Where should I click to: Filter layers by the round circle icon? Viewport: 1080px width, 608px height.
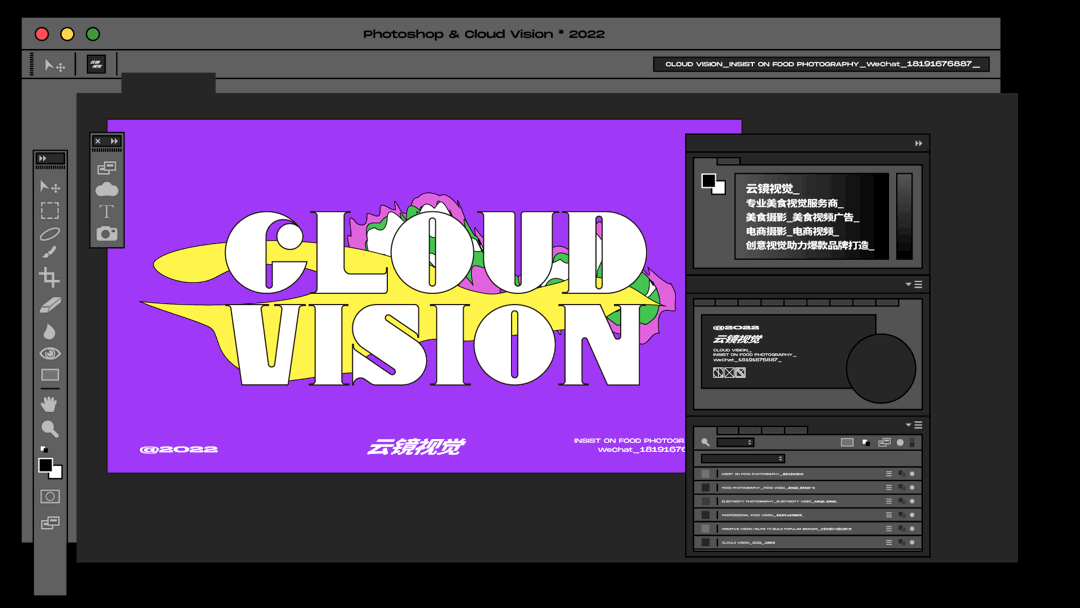[900, 443]
